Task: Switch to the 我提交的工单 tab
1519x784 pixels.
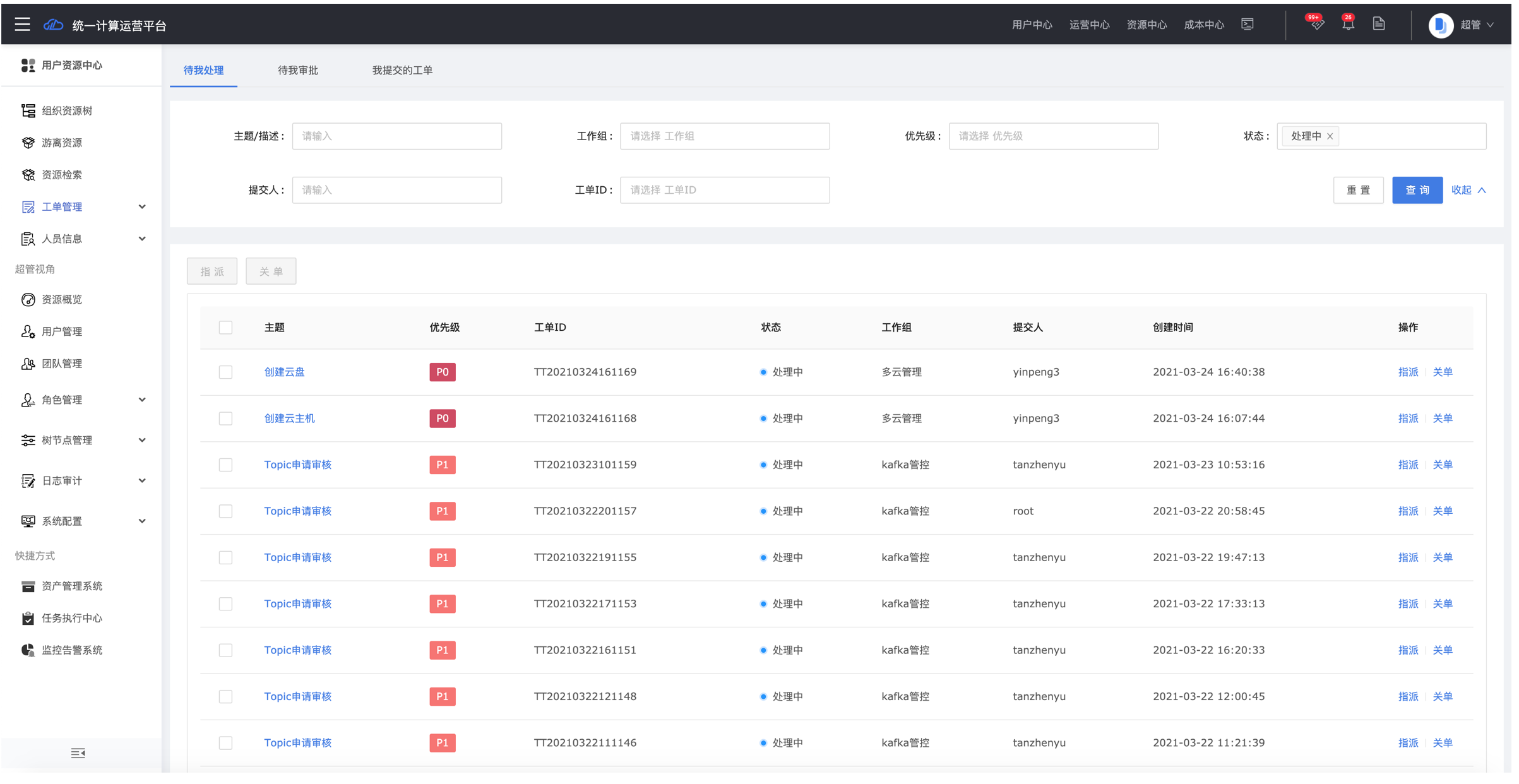Action: (402, 70)
